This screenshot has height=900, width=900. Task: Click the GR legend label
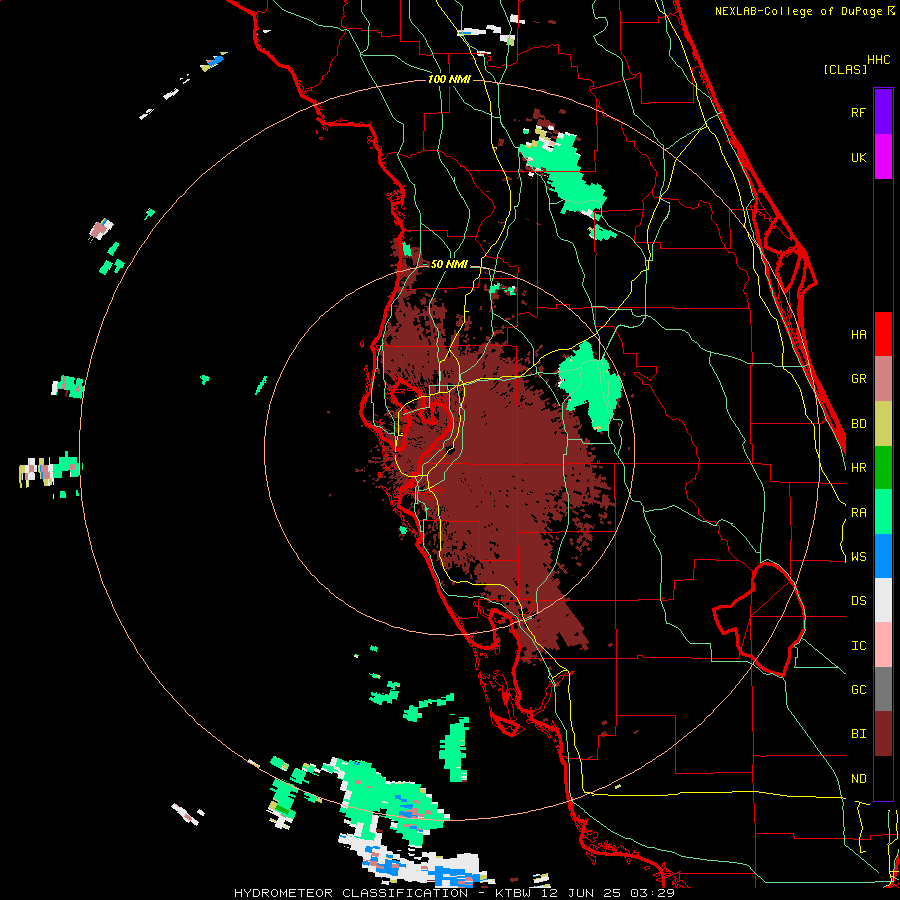(858, 379)
